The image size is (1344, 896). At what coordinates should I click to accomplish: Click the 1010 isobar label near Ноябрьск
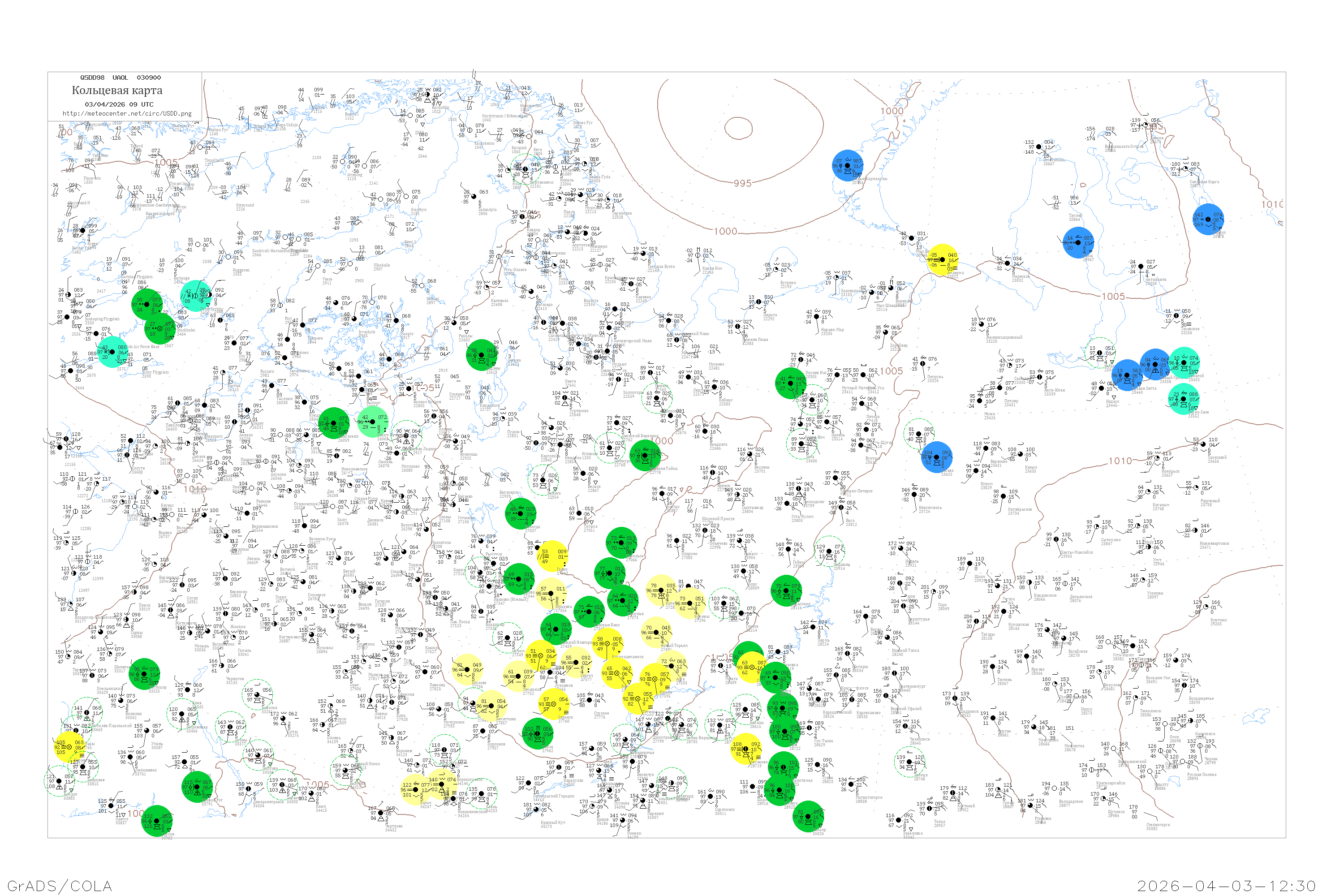tap(1120, 461)
